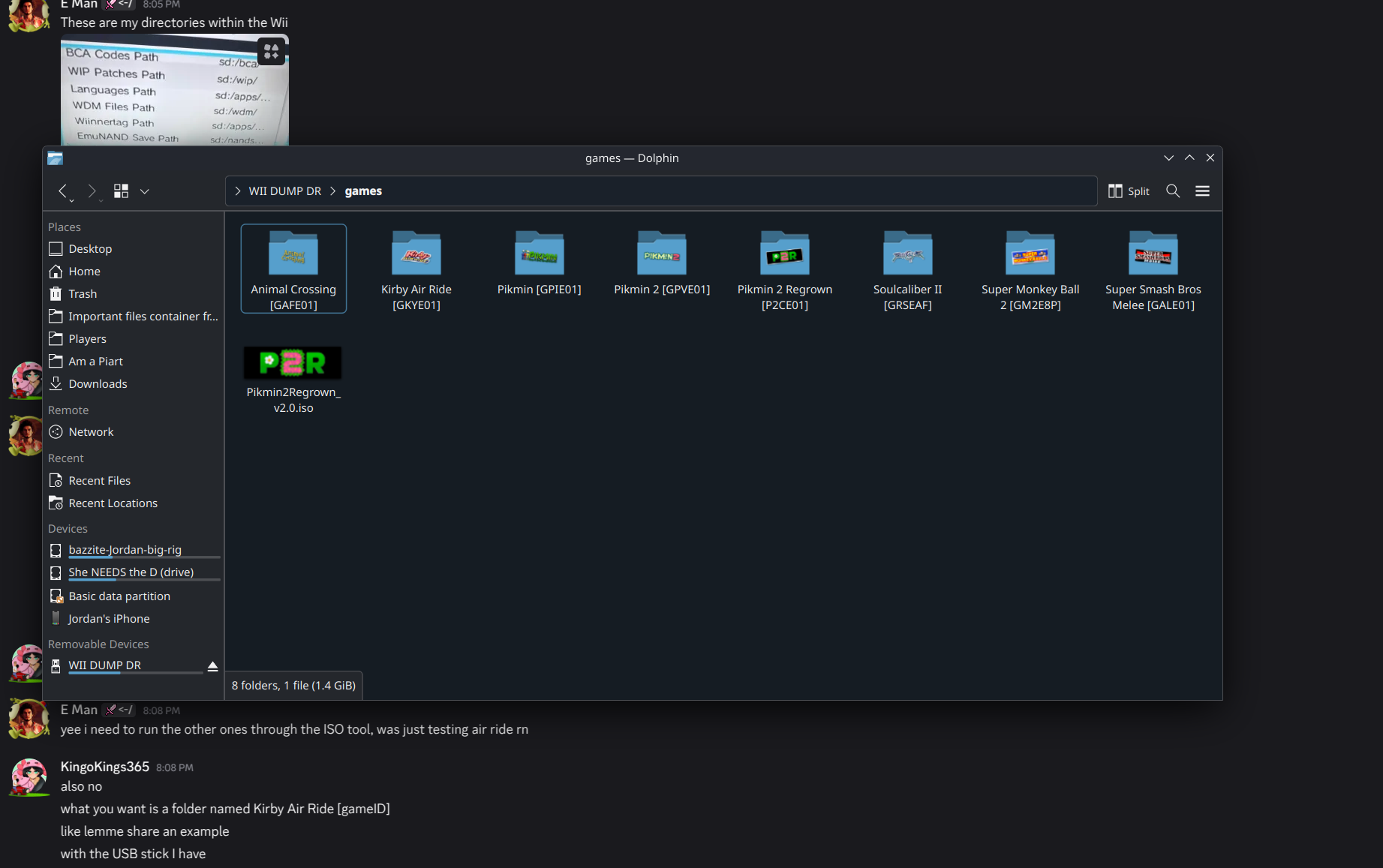Click the expand icon on the Wii screenshot image
Viewport: 1383px width, 868px height.
[272, 51]
